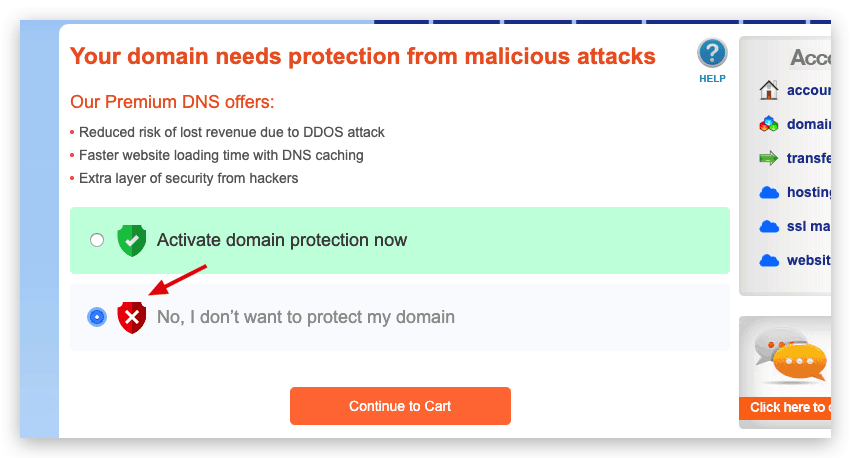The width and height of the screenshot is (851, 458).
Task: Open the hosting link in sidebar
Action: [809, 192]
